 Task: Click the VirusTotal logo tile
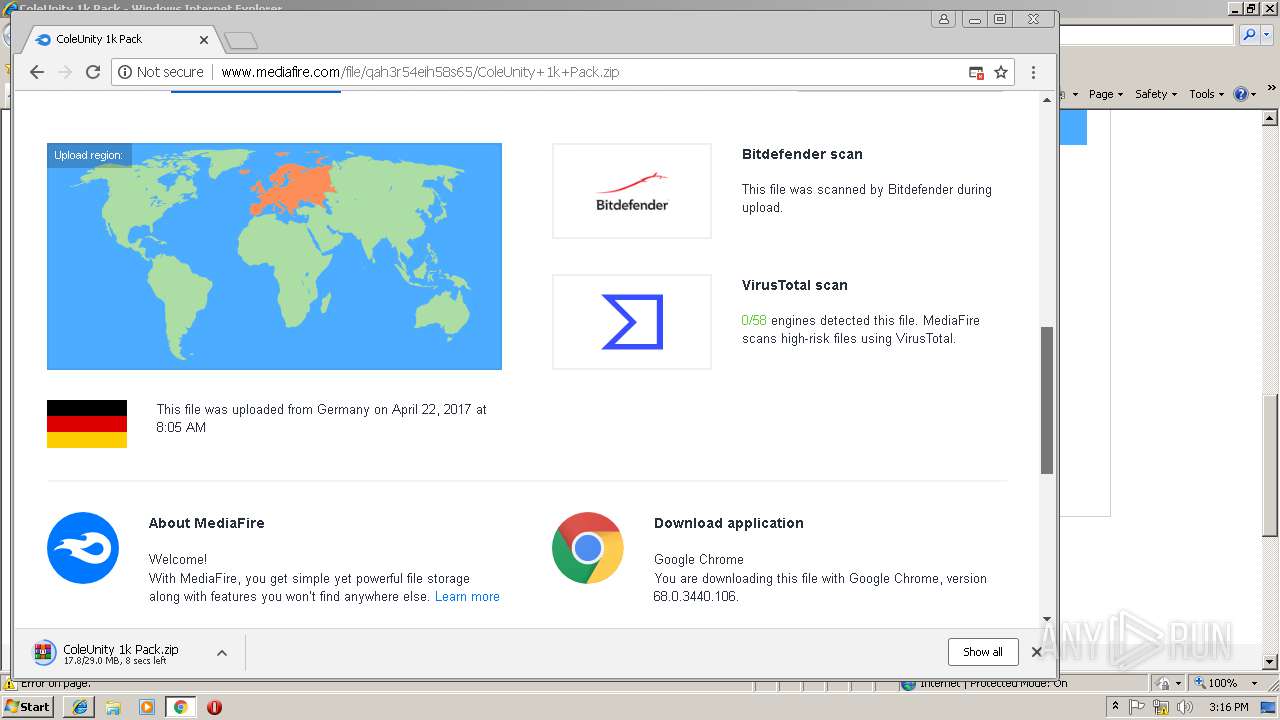point(632,322)
